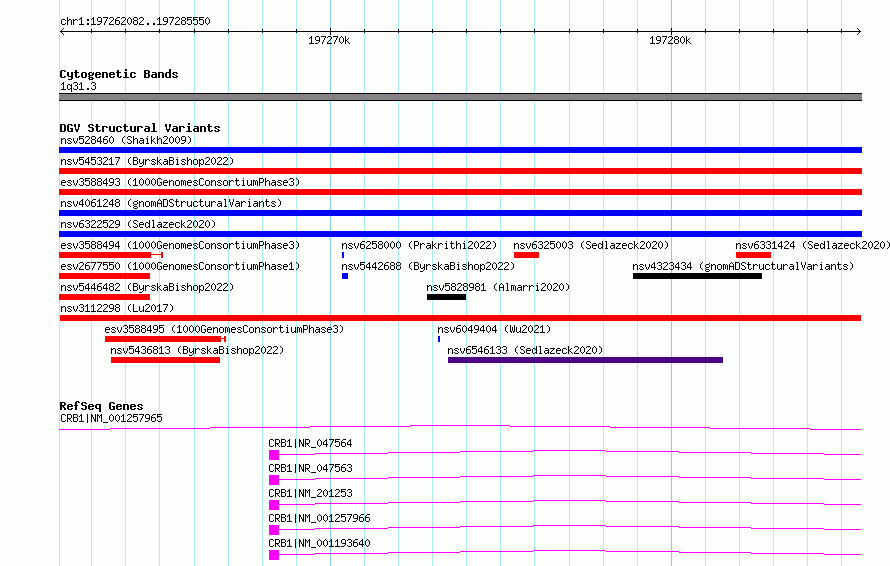
Task: Open the nsv4323434 (gnomADStructuralVariants) label
Action: [743, 266]
